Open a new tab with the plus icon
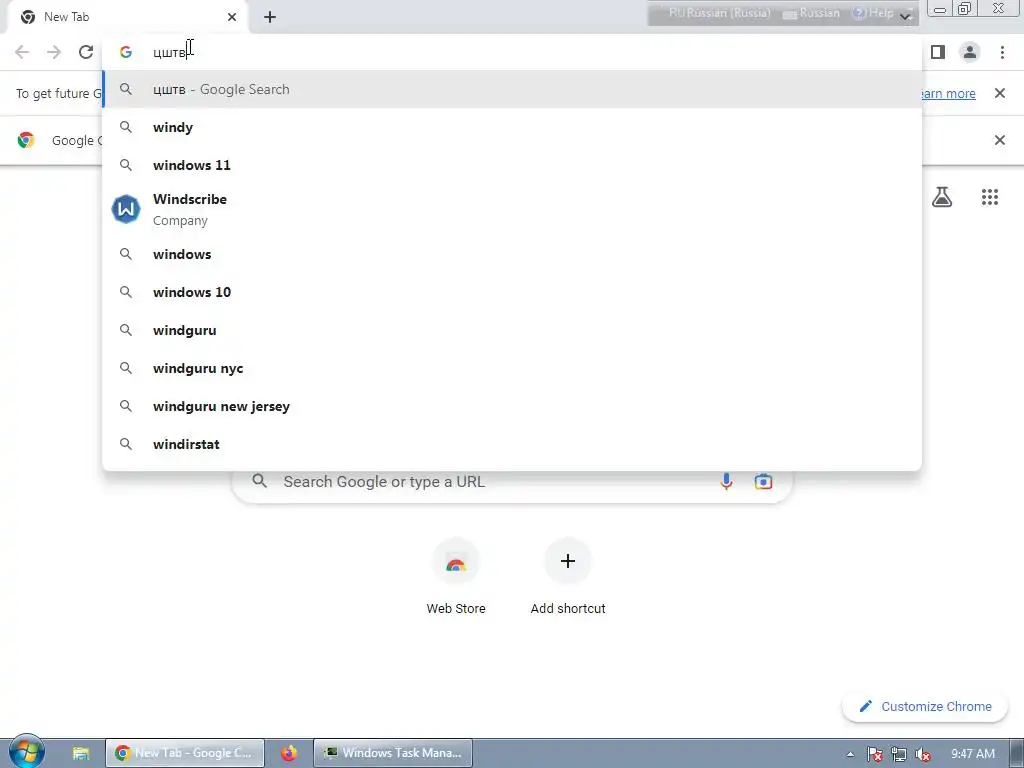Screen dimensions: 1024x768 point(270,17)
